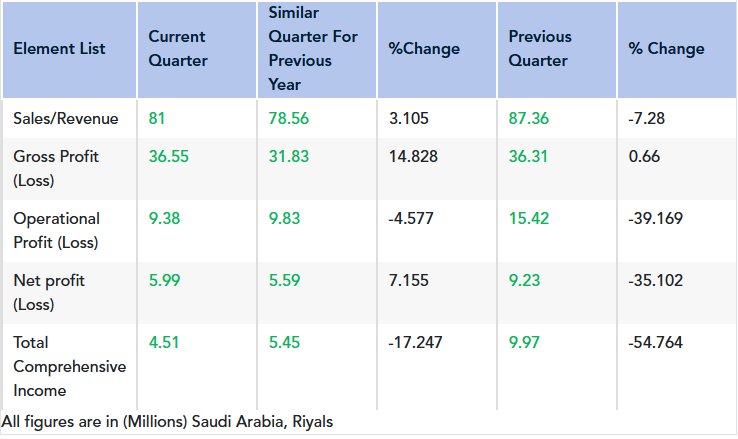
Task: Click the 36.55 gross profit value
Action: [x=168, y=157]
